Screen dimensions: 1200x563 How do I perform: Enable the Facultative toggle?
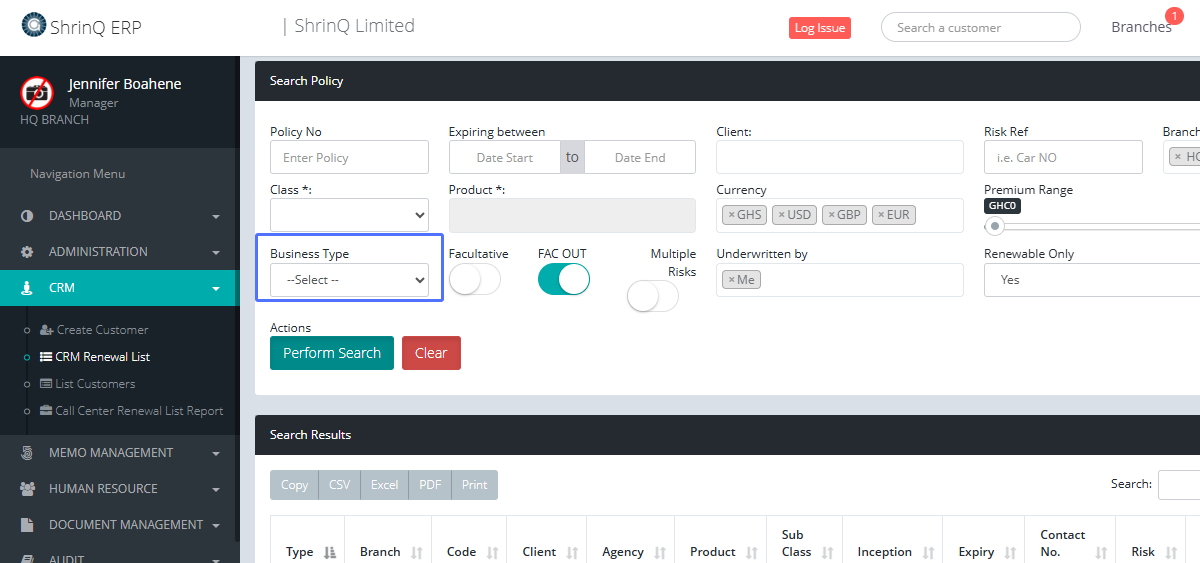click(x=474, y=280)
